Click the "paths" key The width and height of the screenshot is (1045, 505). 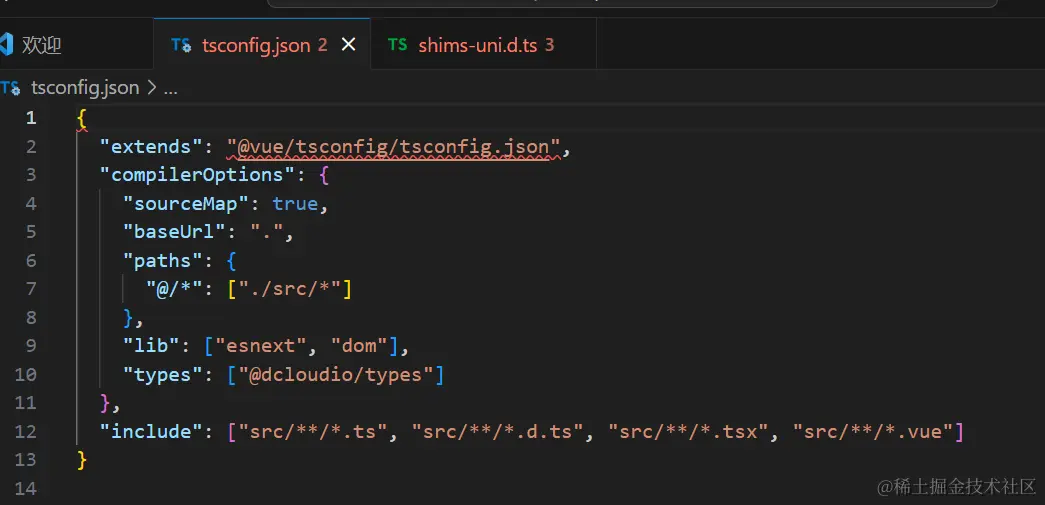click(163, 260)
